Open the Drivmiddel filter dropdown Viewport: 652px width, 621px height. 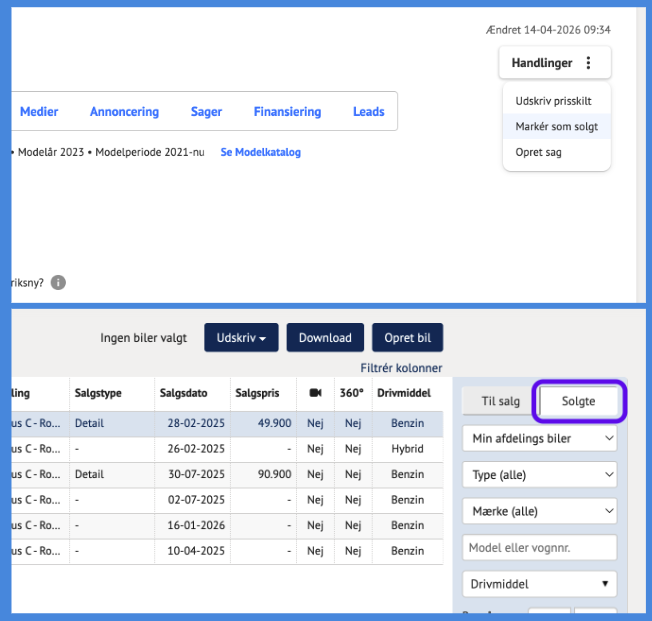tap(539, 584)
